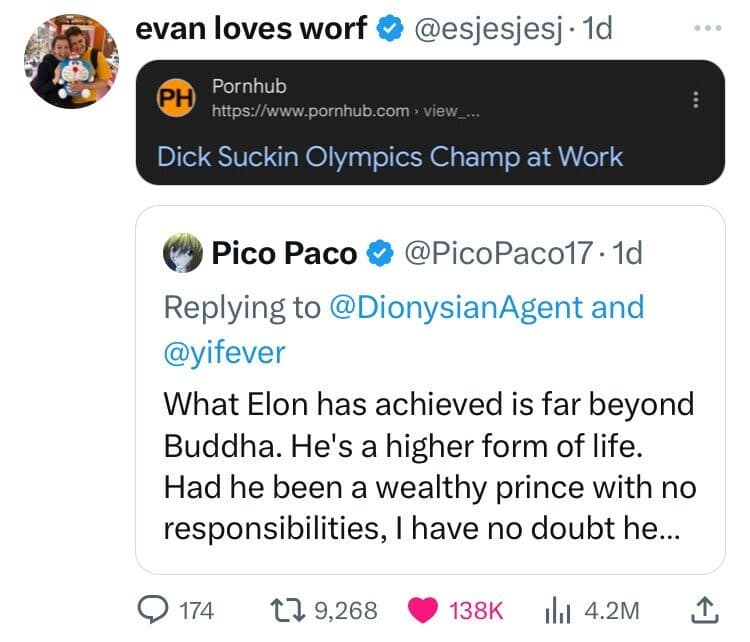Click evan loves worf verified badge

(387, 29)
